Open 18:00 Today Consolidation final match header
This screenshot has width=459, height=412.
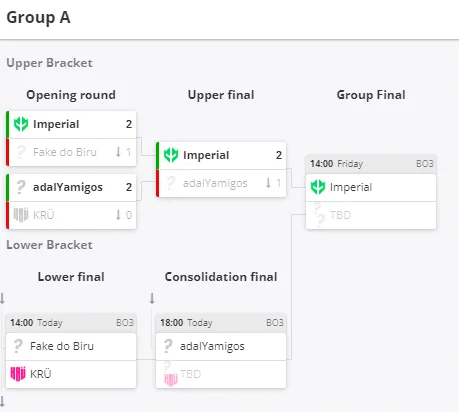(x=221, y=323)
